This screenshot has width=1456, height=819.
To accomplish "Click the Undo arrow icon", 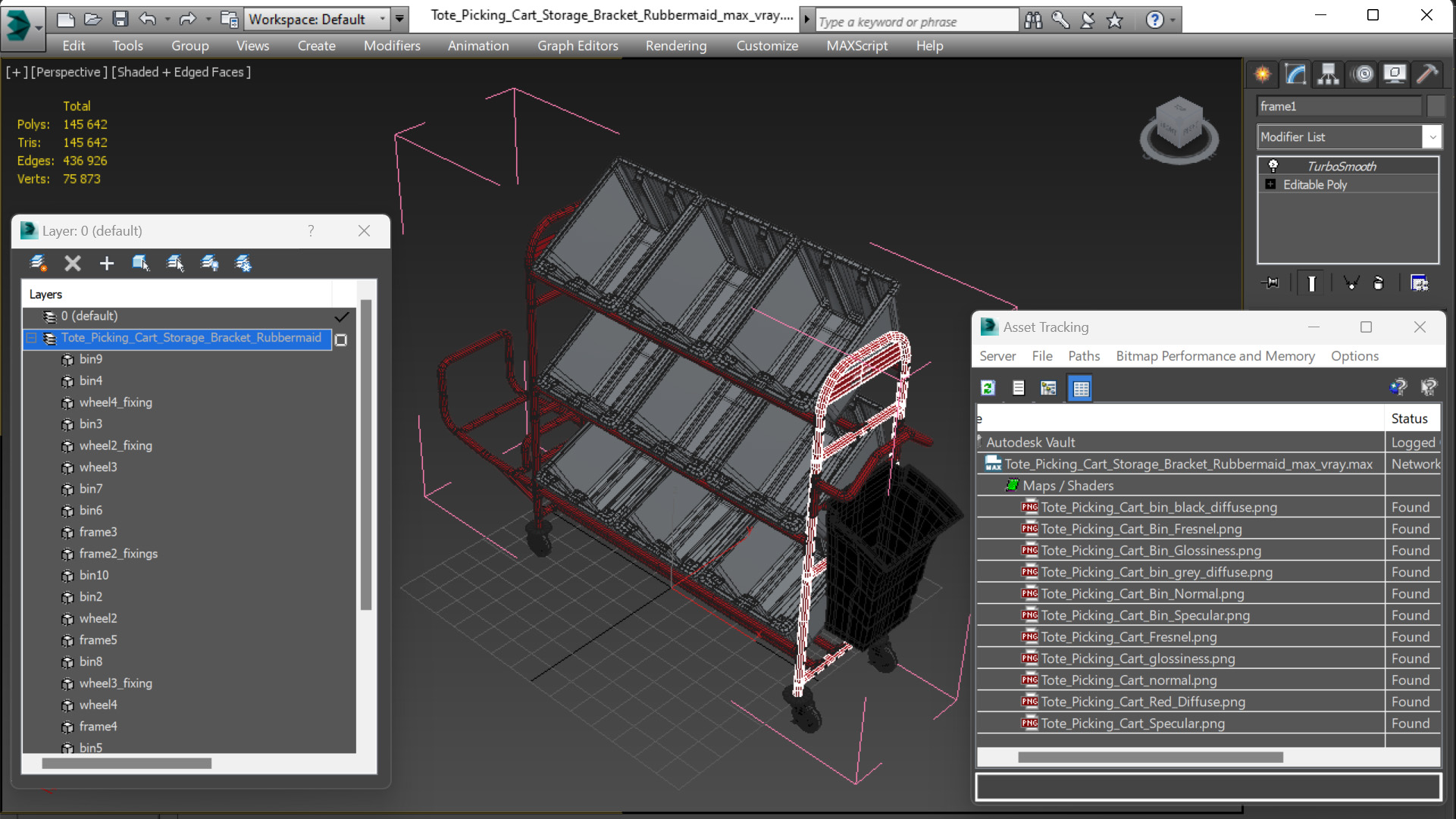I will (x=148, y=19).
